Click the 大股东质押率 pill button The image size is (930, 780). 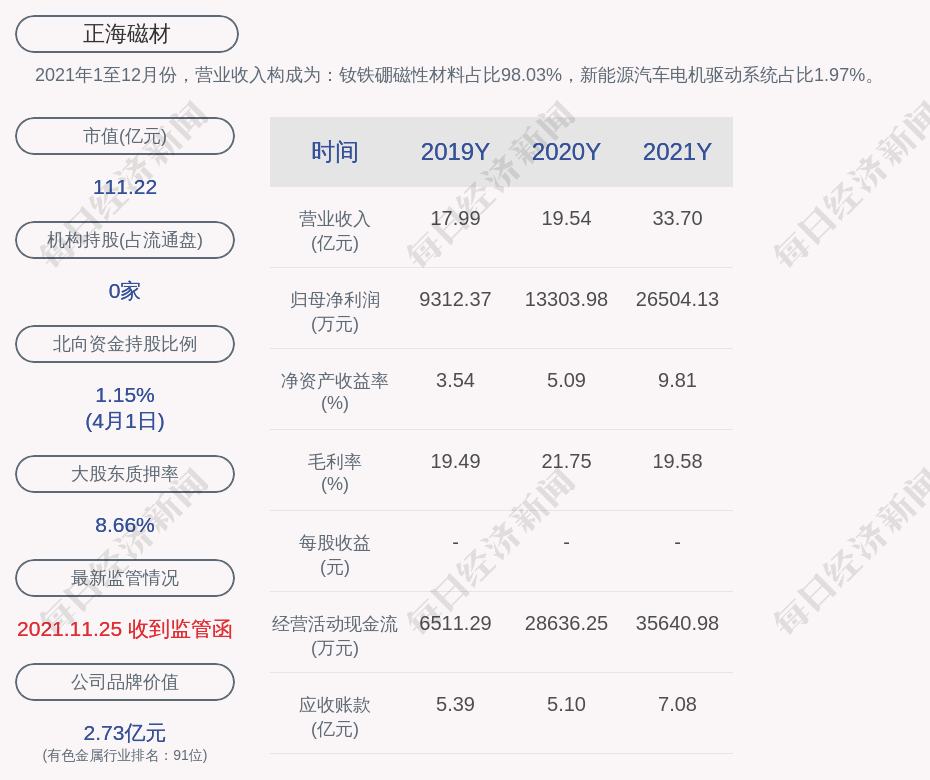[125, 474]
